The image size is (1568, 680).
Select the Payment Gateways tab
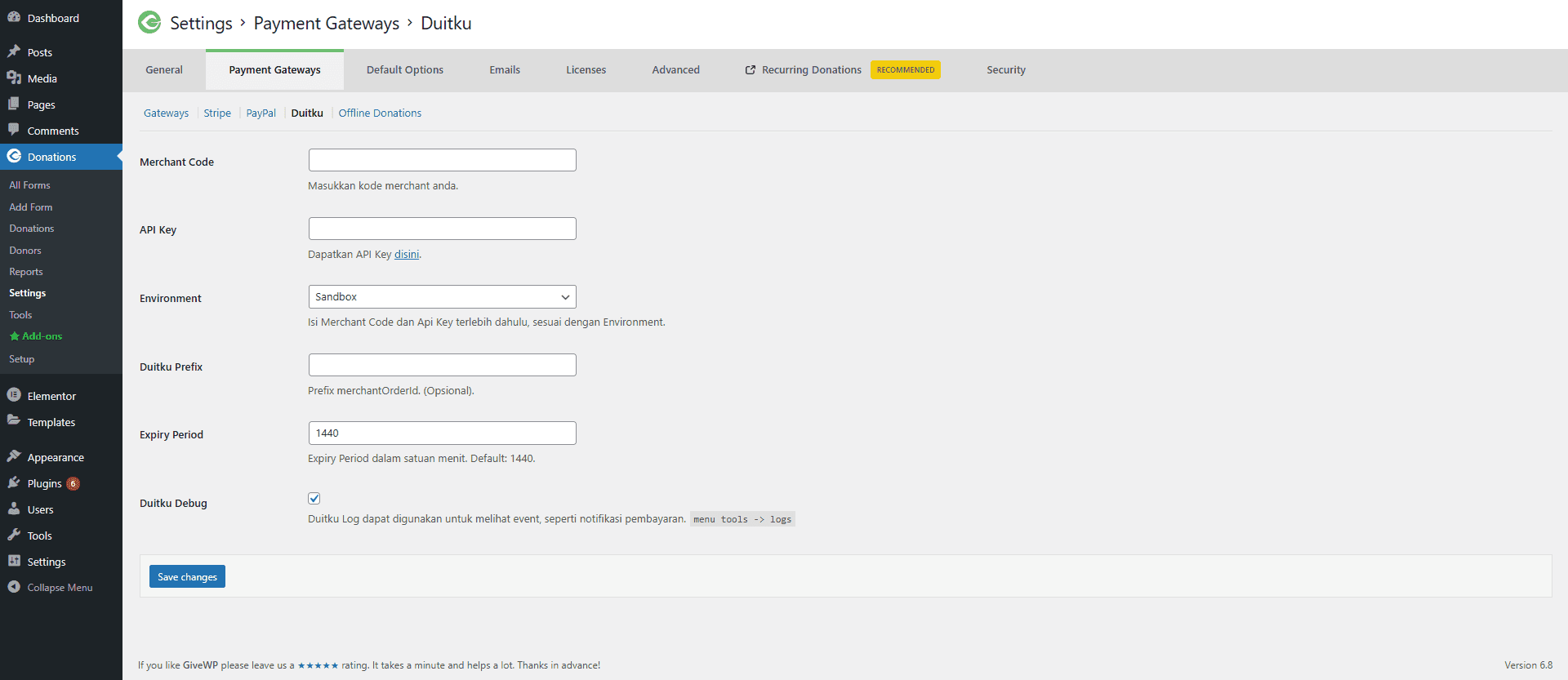point(274,70)
